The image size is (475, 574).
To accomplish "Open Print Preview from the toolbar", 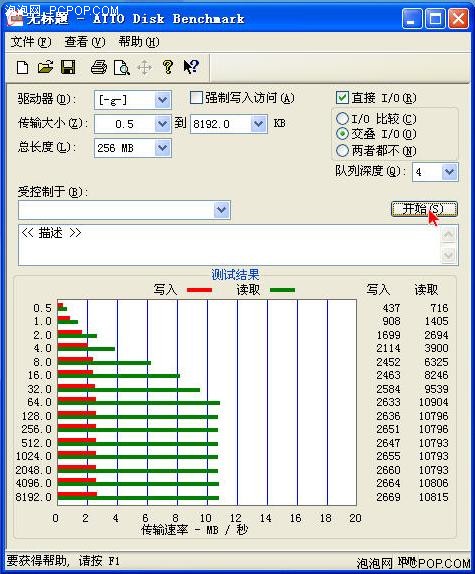I will point(121,67).
